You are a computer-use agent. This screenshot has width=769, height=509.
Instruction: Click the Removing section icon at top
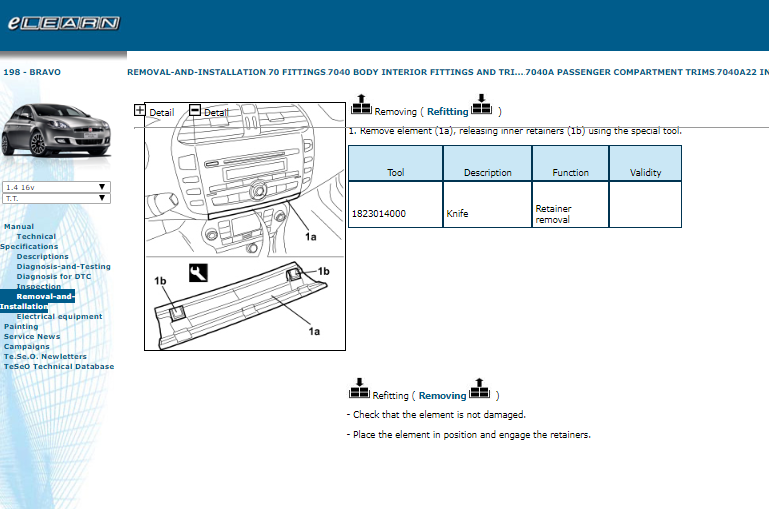point(361,104)
